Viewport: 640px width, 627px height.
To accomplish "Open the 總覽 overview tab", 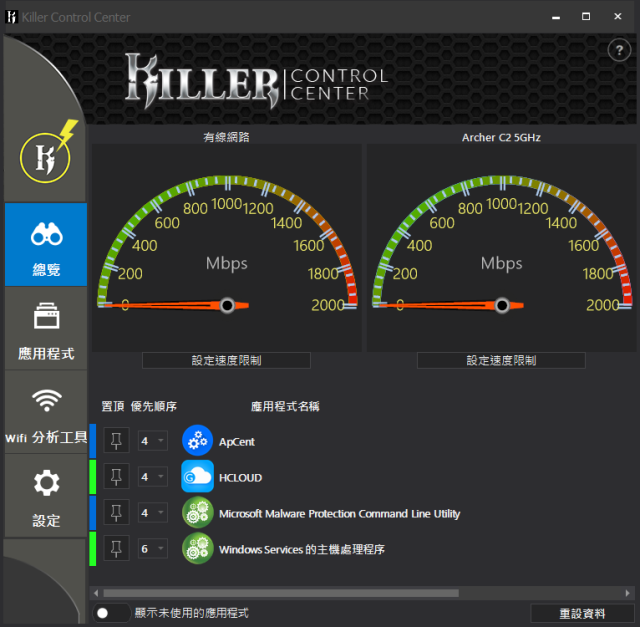I will click(x=46, y=245).
